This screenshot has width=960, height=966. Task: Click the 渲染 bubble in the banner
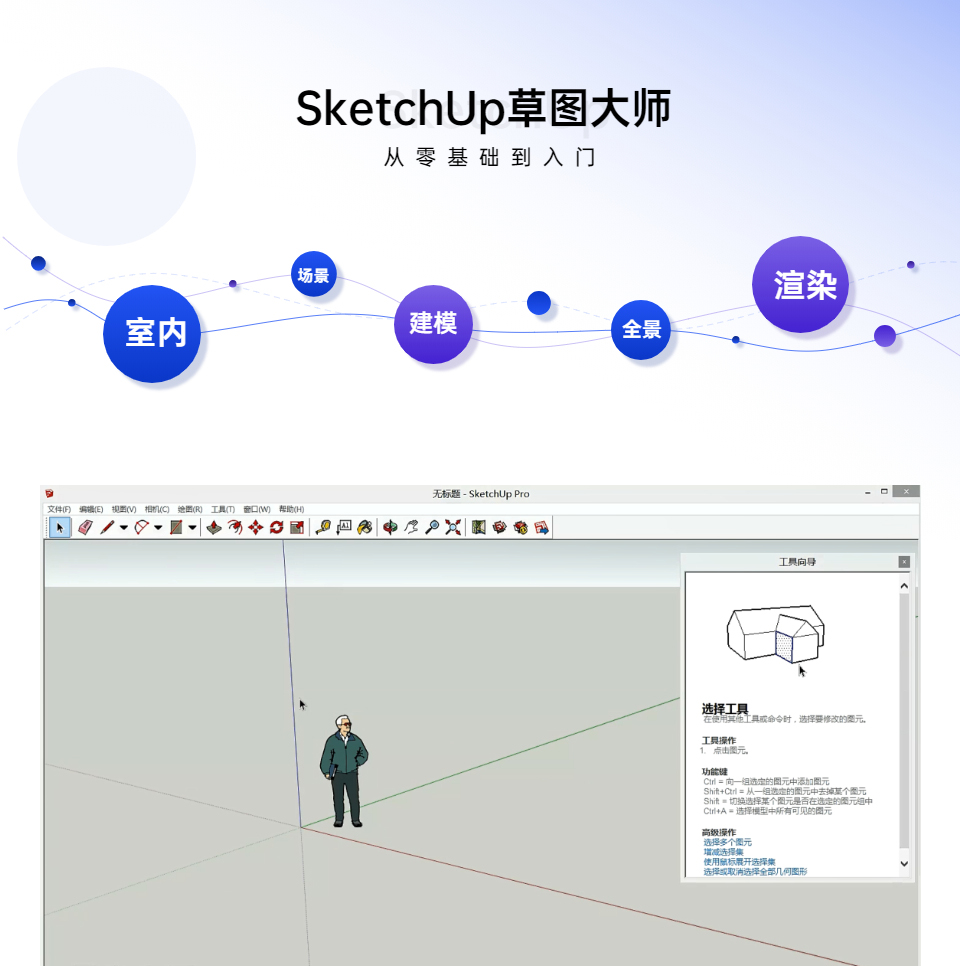800,285
